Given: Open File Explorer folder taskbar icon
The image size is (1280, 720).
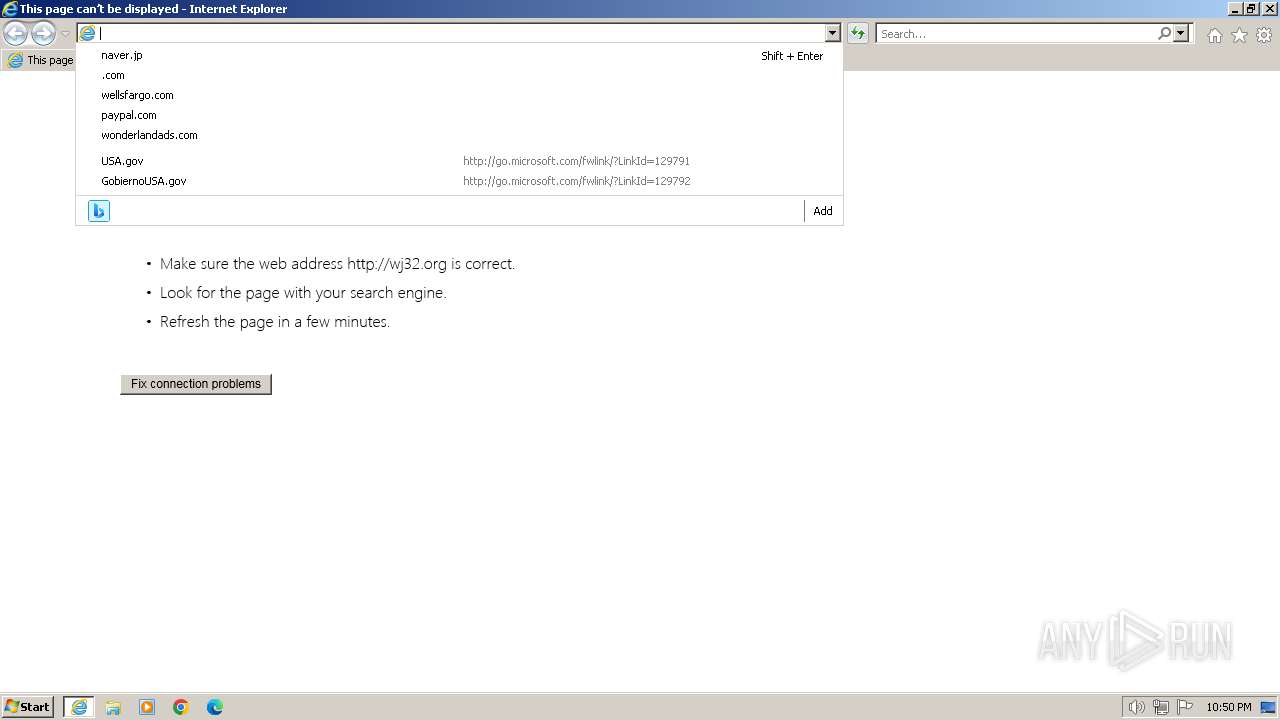Looking at the screenshot, I should 113,707.
